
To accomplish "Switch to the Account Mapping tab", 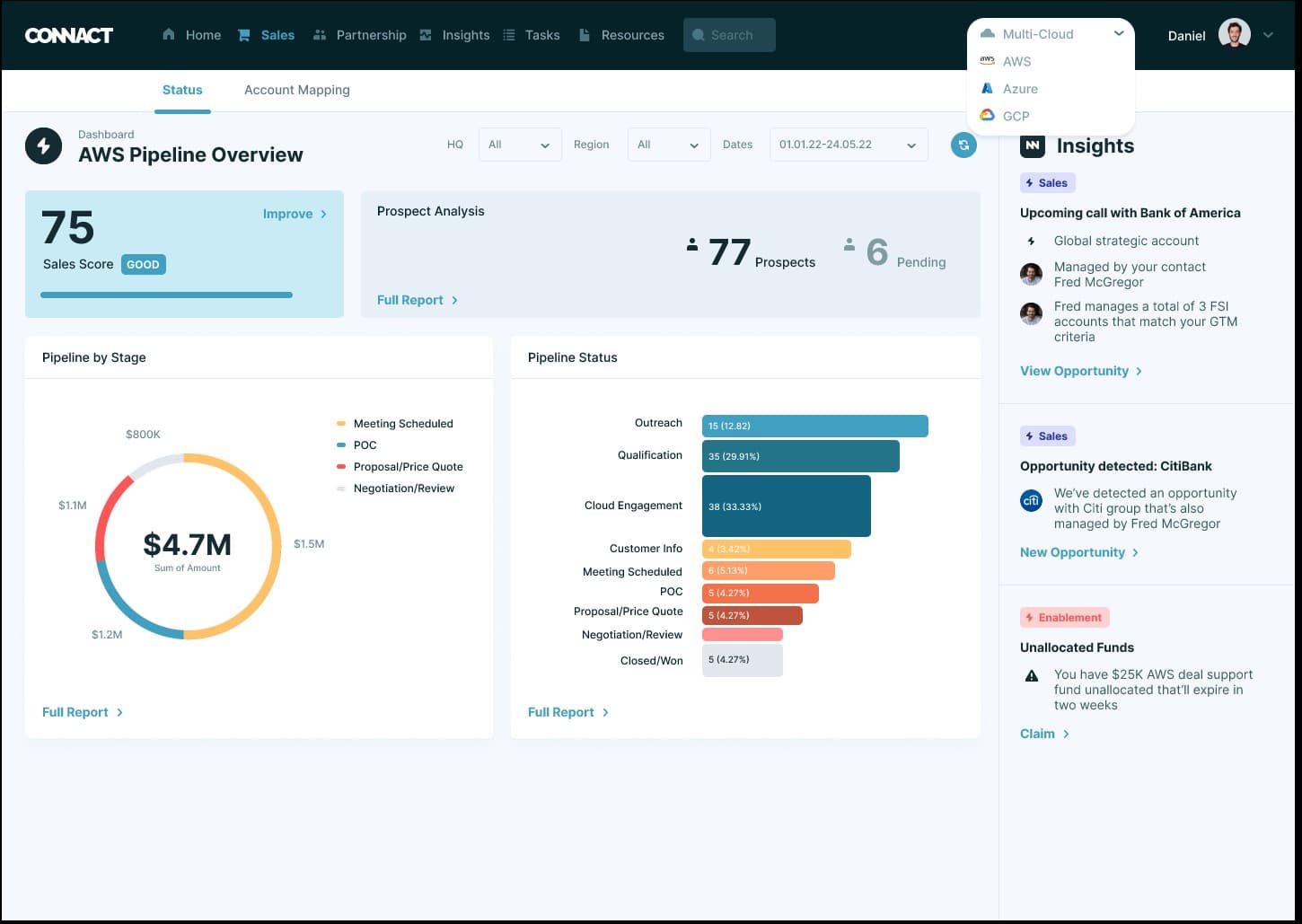I will point(296,90).
